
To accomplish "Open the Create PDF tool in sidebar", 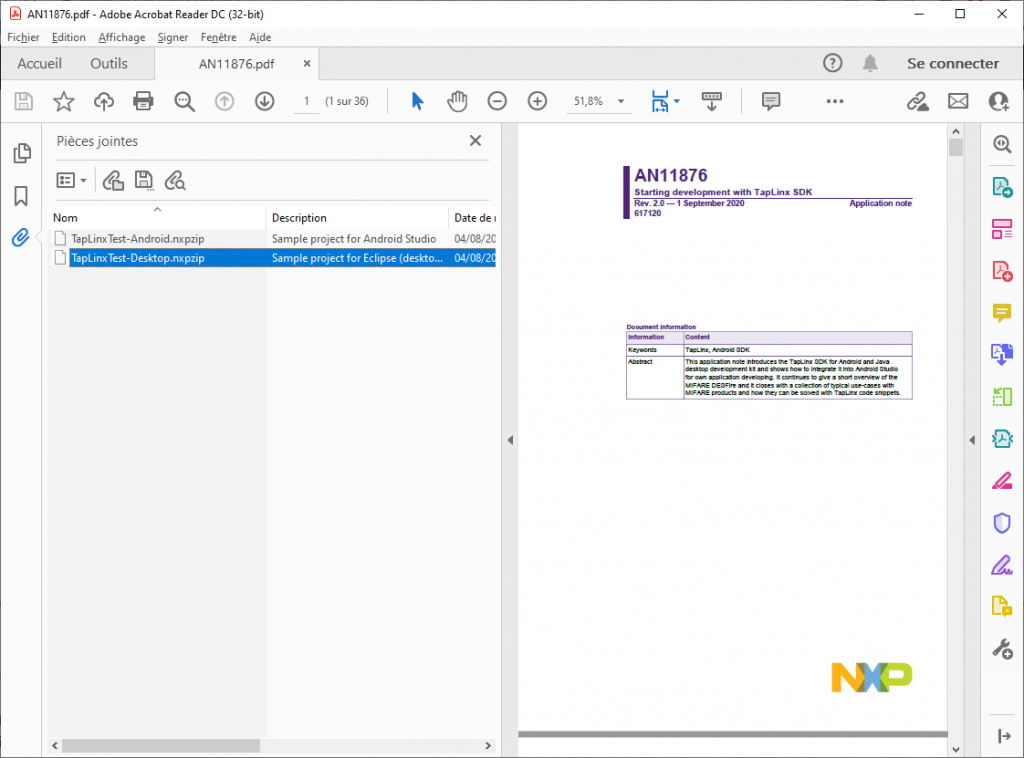I will click(x=1002, y=271).
